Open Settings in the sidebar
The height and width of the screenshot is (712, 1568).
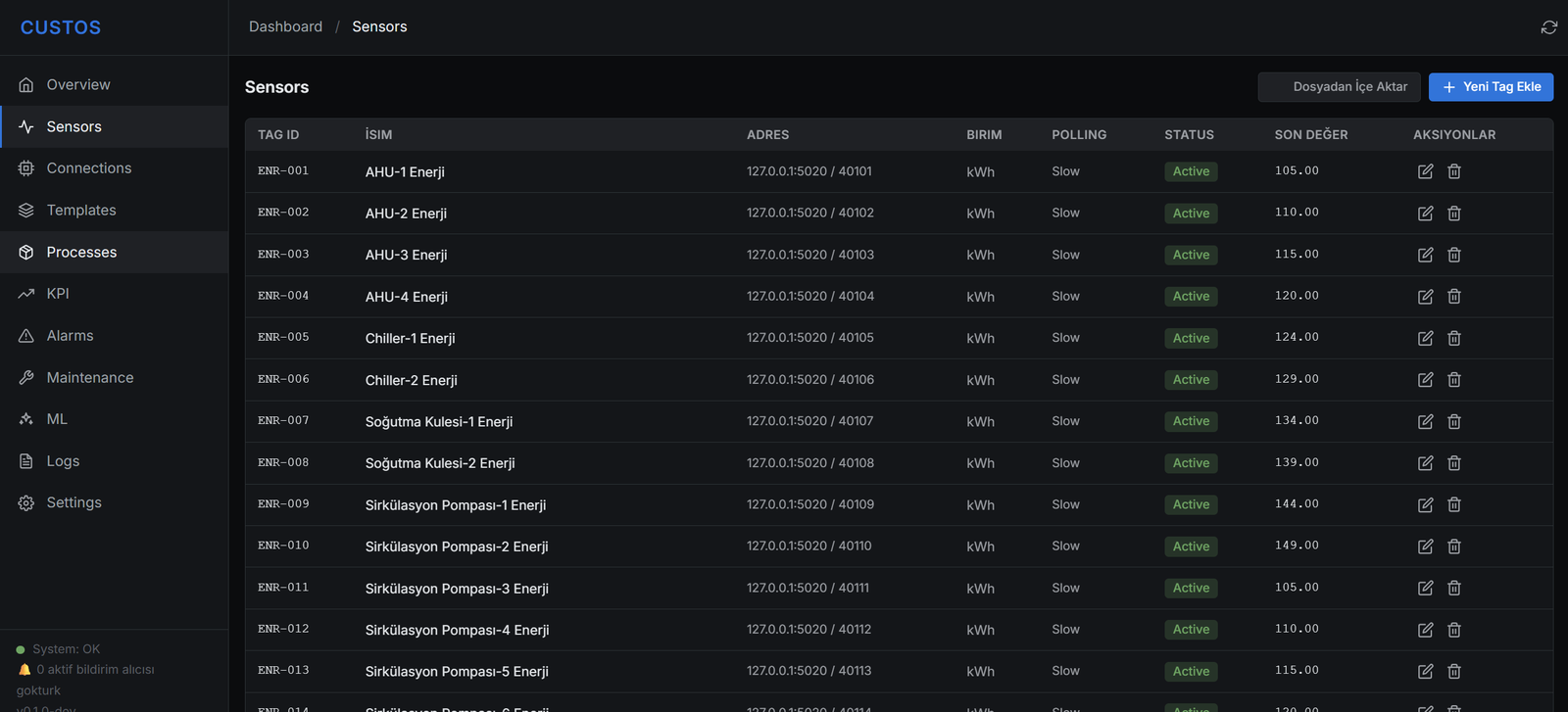(x=114, y=502)
